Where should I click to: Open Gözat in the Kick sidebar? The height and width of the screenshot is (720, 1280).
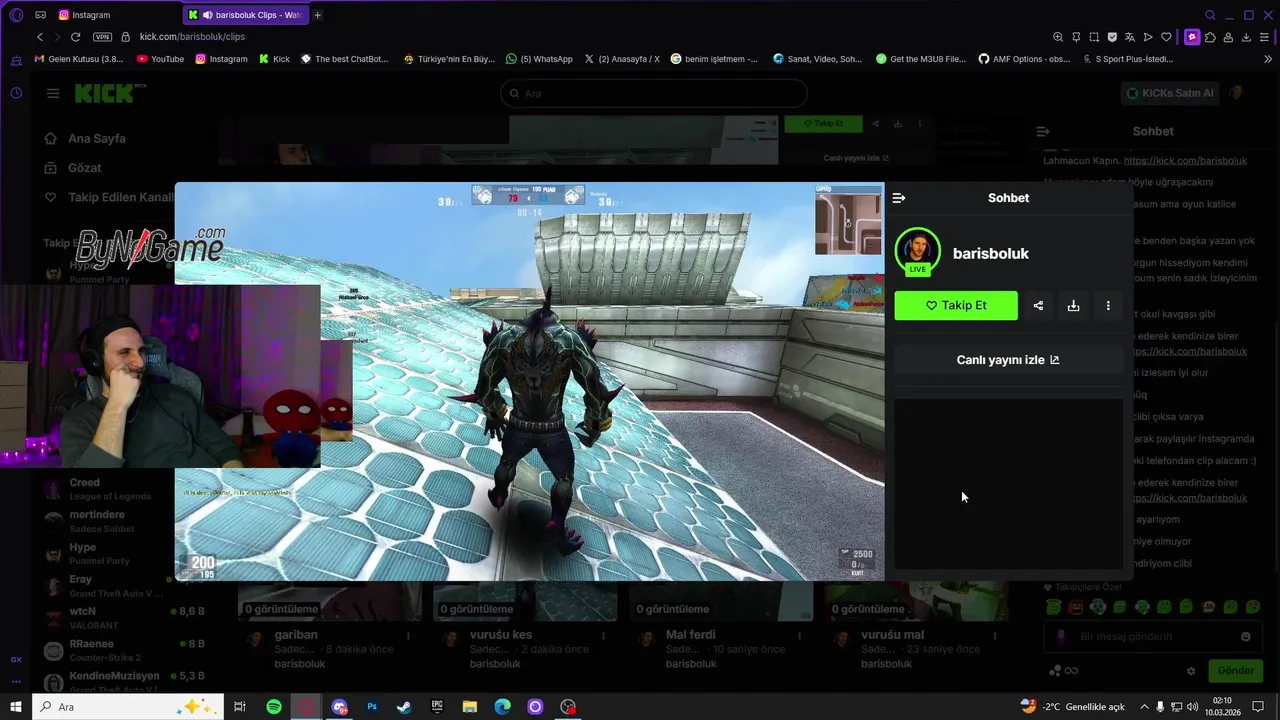[85, 168]
